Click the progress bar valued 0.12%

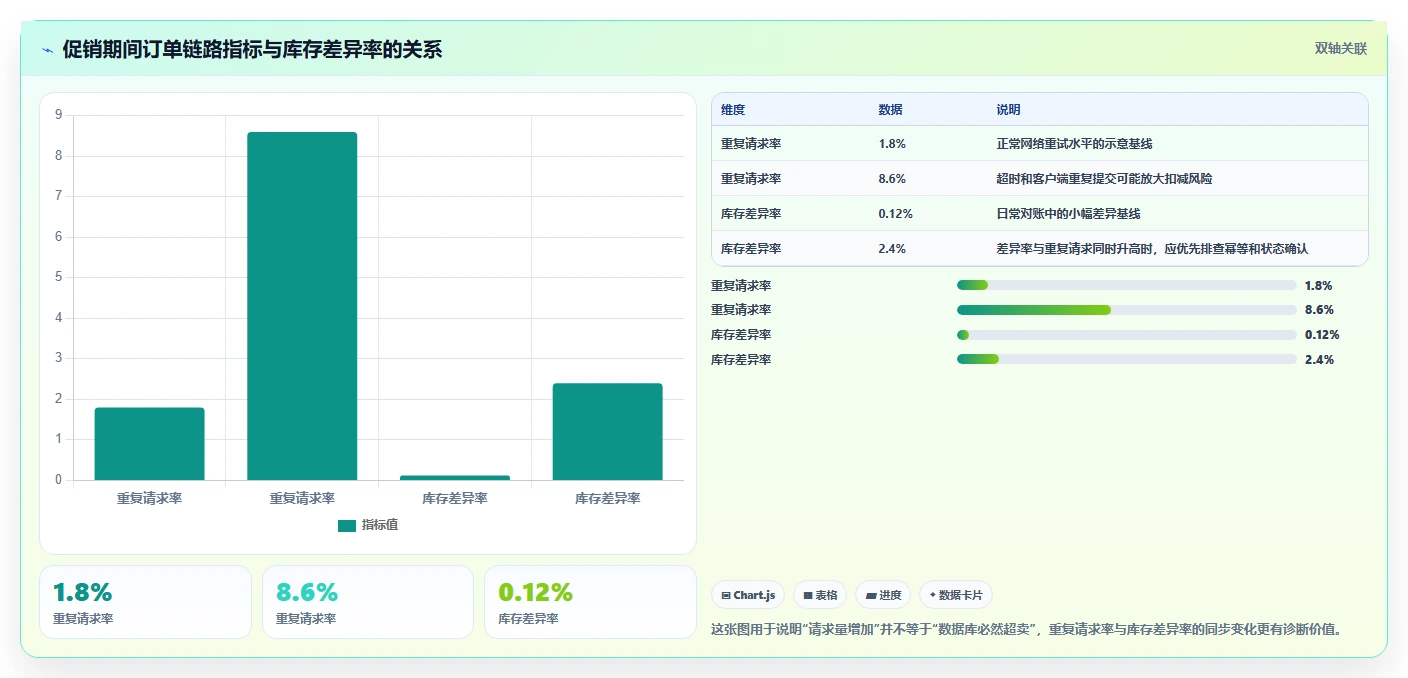click(x=1126, y=335)
